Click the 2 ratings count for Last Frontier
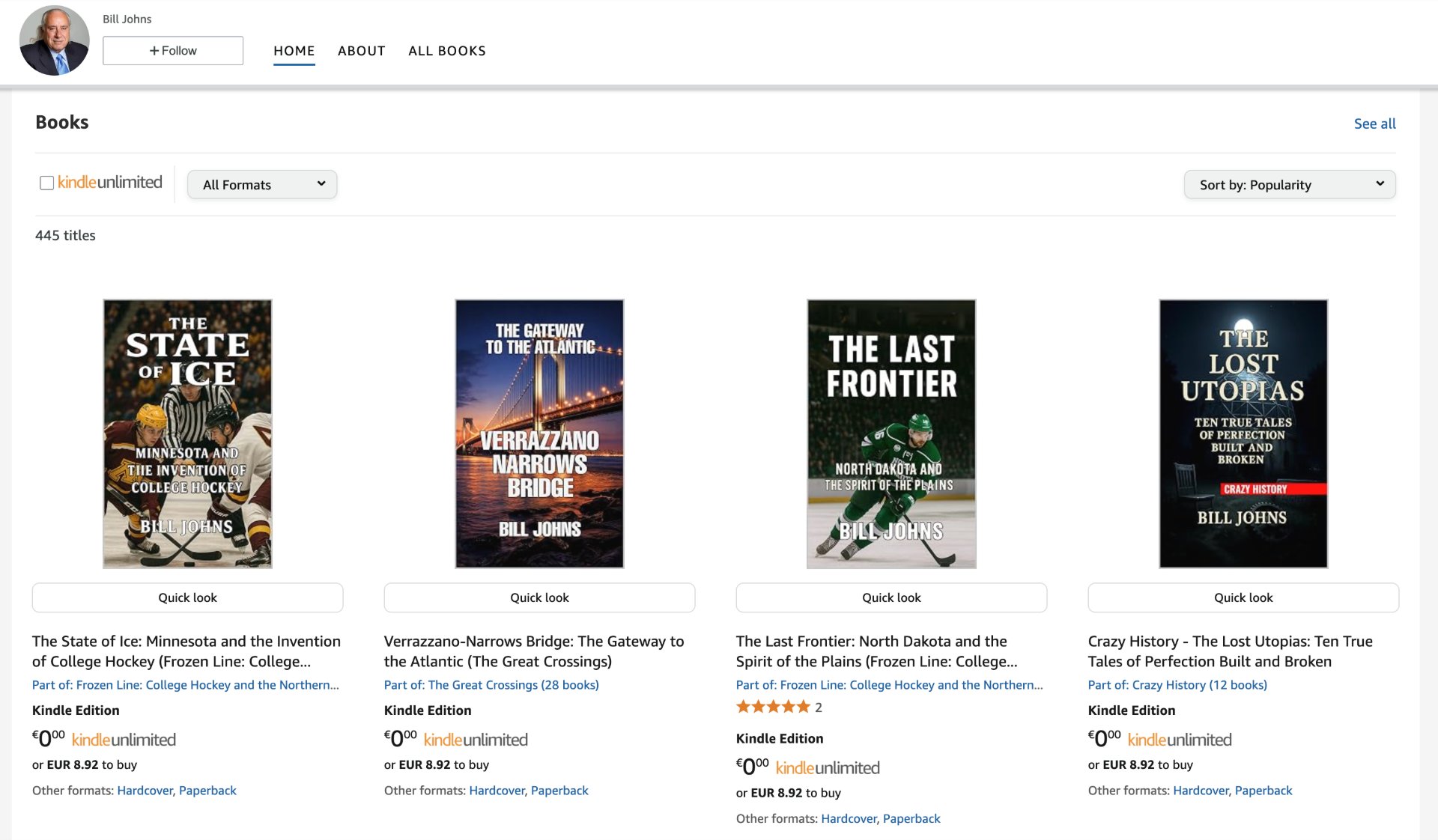This screenshot has width=1438, height=840. click(819, 707)
